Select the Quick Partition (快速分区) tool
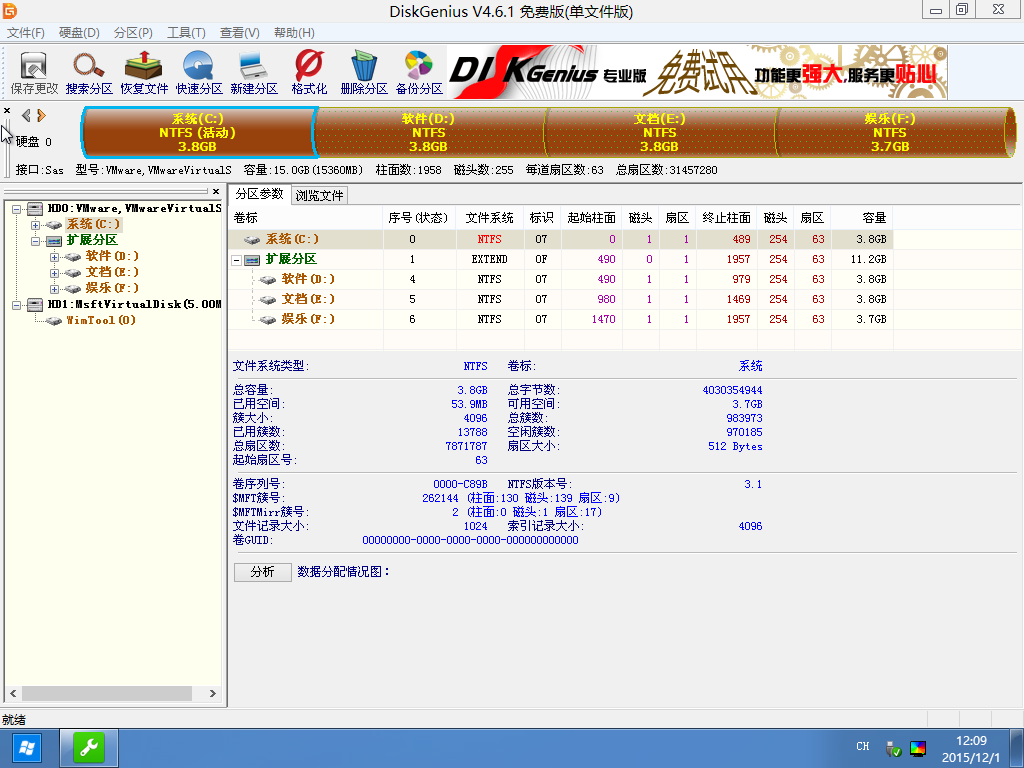Screen dimensions: 1024x768 tap(199, 72)
